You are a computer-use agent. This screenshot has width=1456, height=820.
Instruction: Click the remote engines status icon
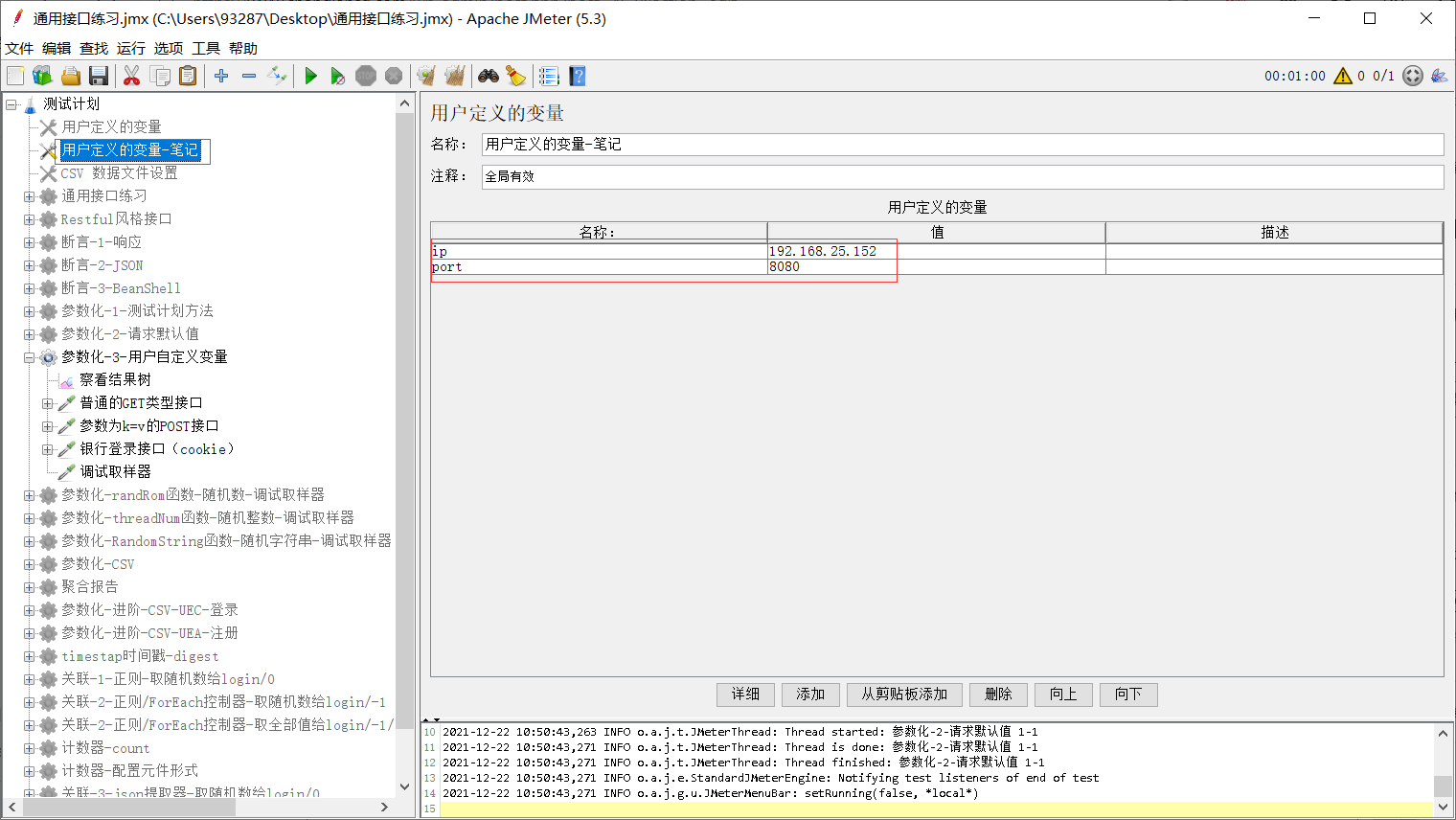[x=1413, y=76]
